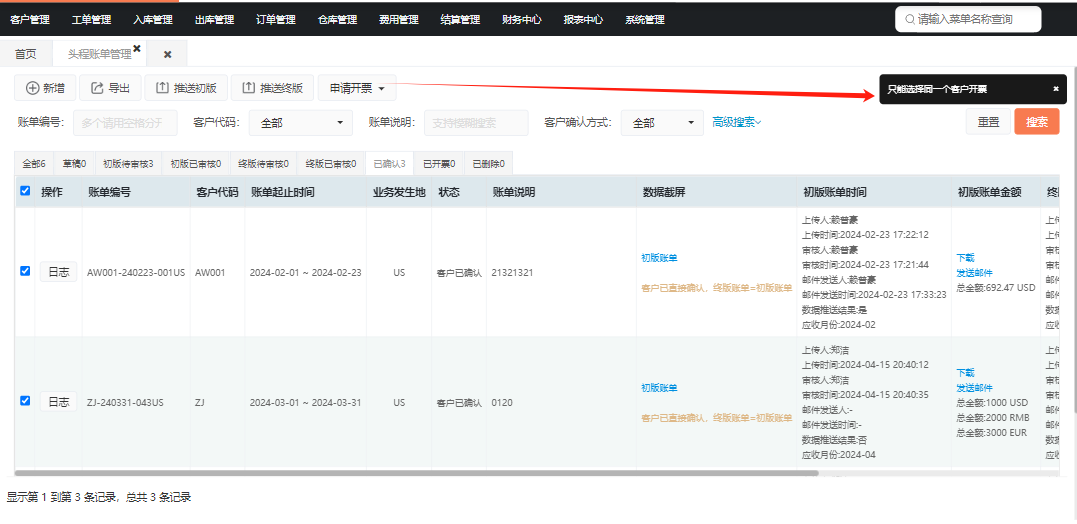This screenshot has height=524, width=1077.
Task: Open the 出库管理 menu
Action: tap(214, 20)
